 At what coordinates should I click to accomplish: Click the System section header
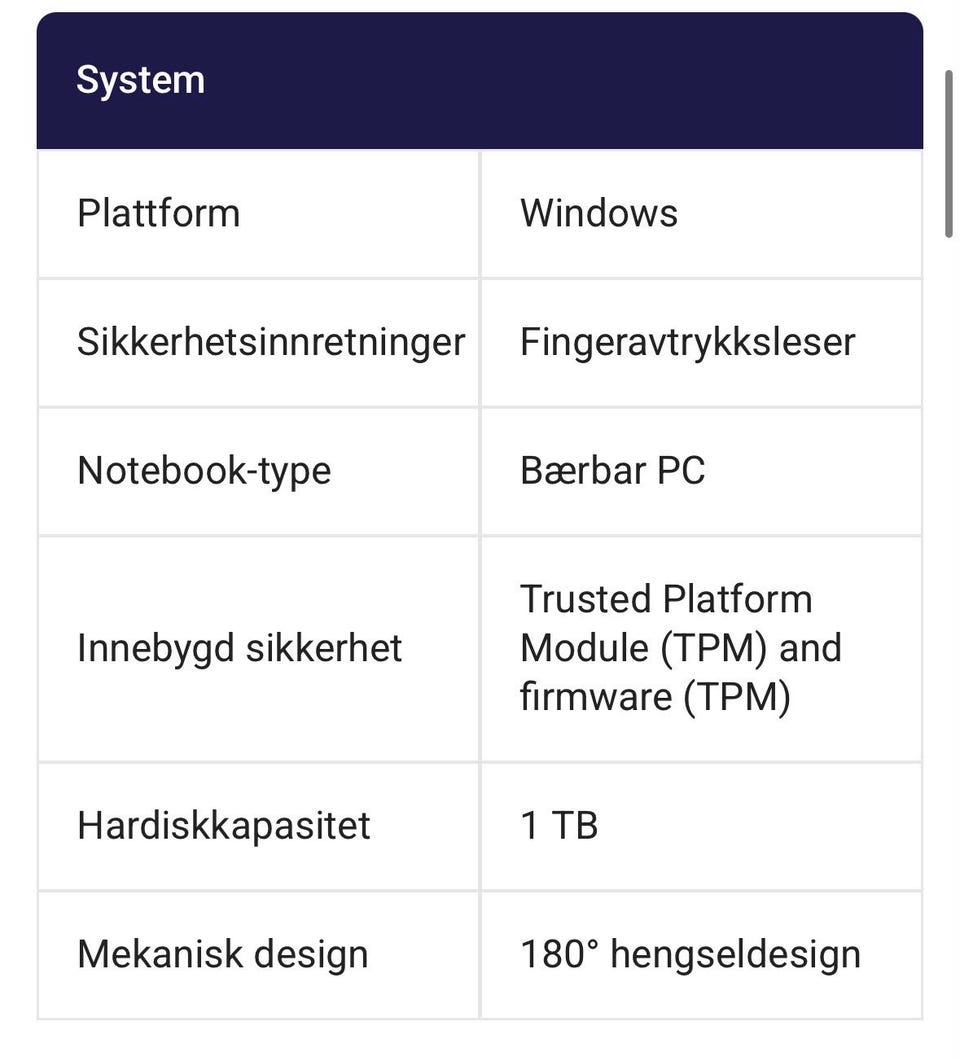(x=480, y=81)
